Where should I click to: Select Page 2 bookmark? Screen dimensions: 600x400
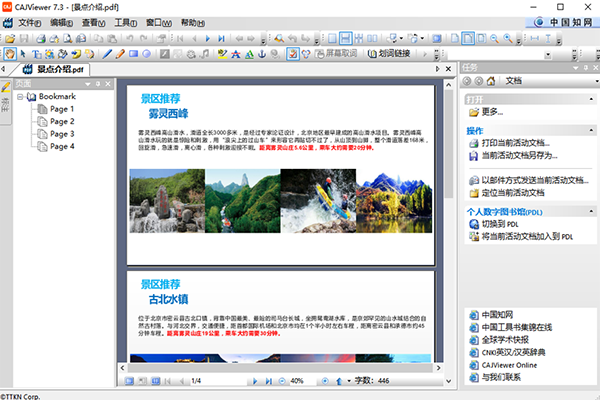point(62,122)
